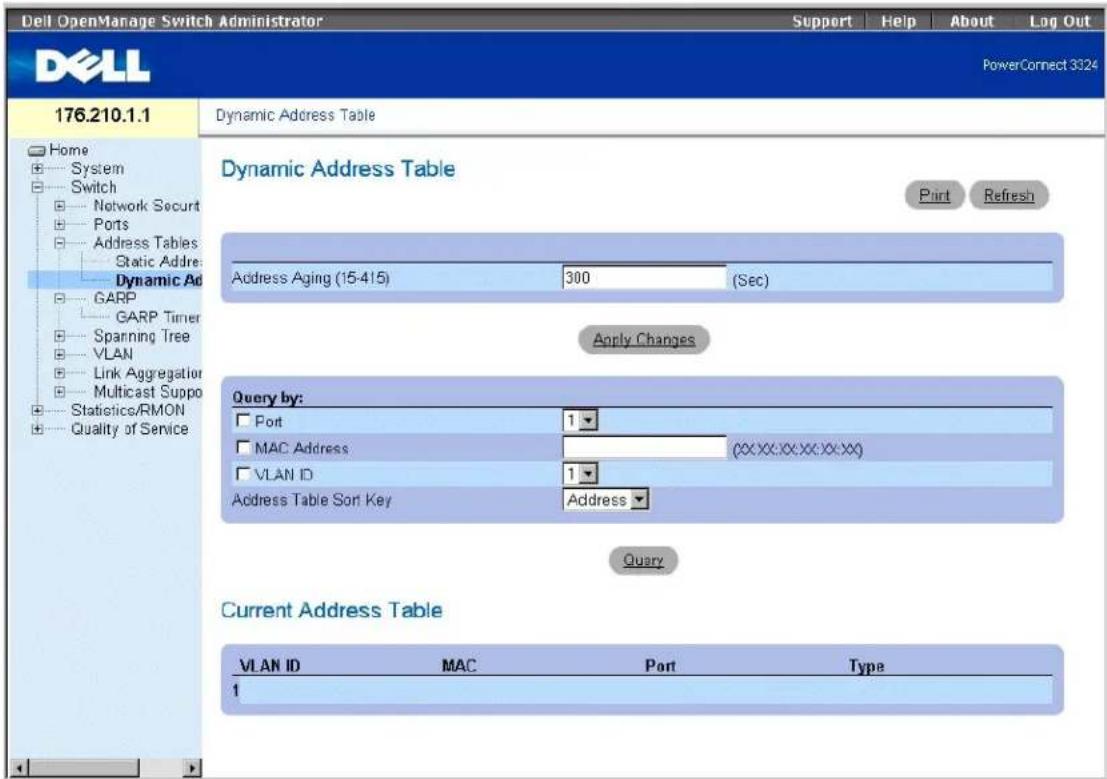1107x779 pixels.
Task: Click the IP address 176.210.1.1
Action: [x=102, y=115]
